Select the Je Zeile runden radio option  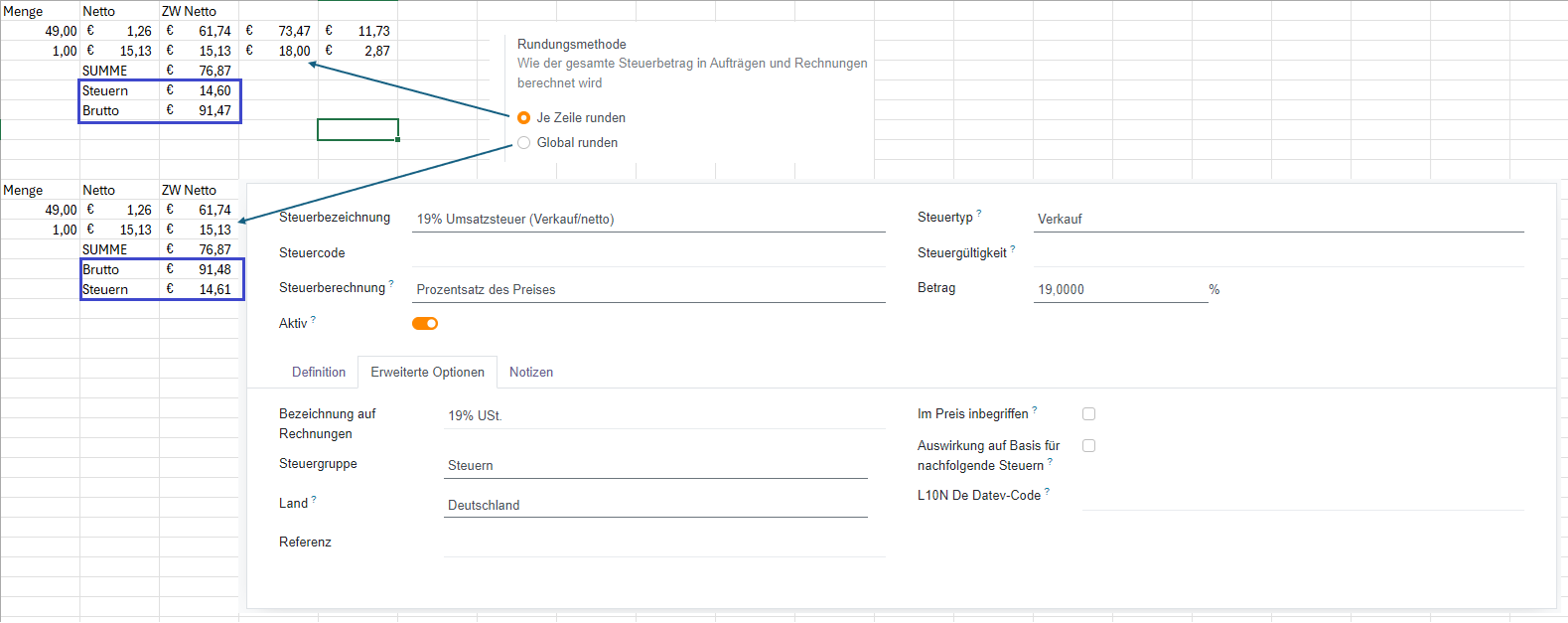(x=524, y=117)
